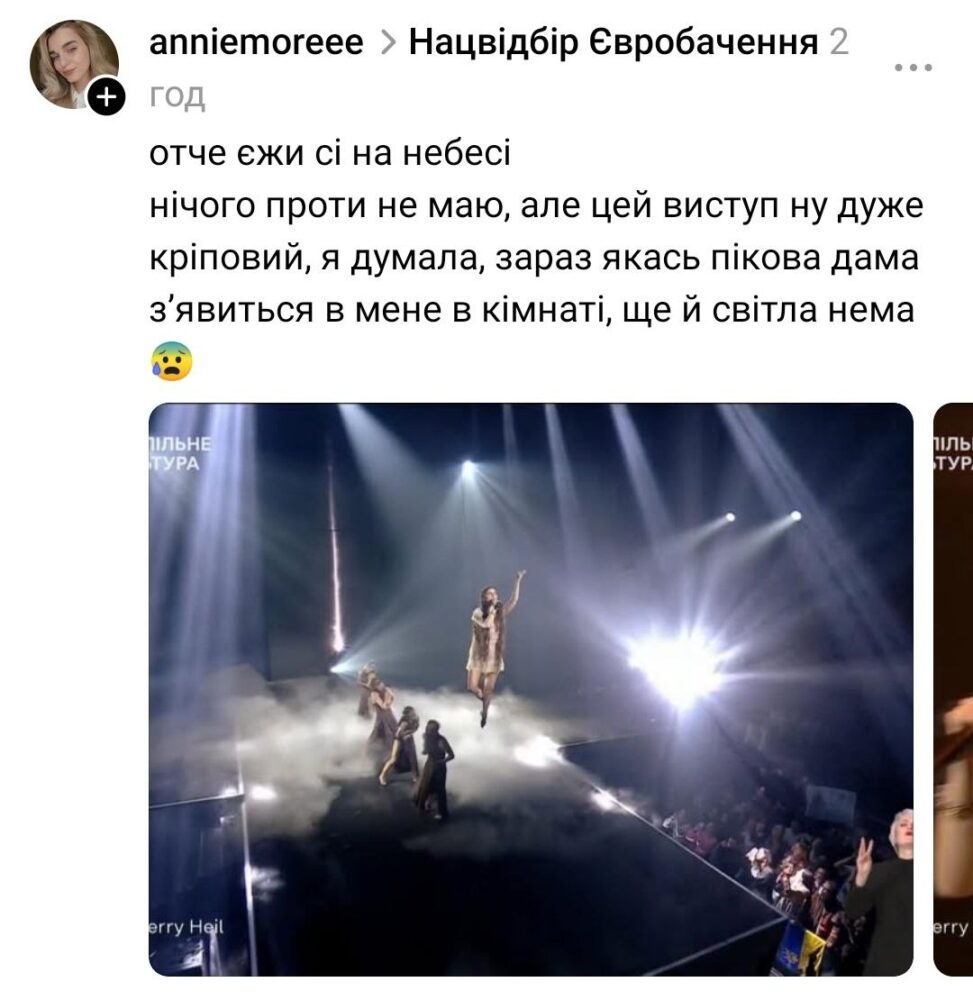Click the group of dancers in smoke
This screenshot has width=973, height=1000.
pyautogui.click(x=405, y=740)
